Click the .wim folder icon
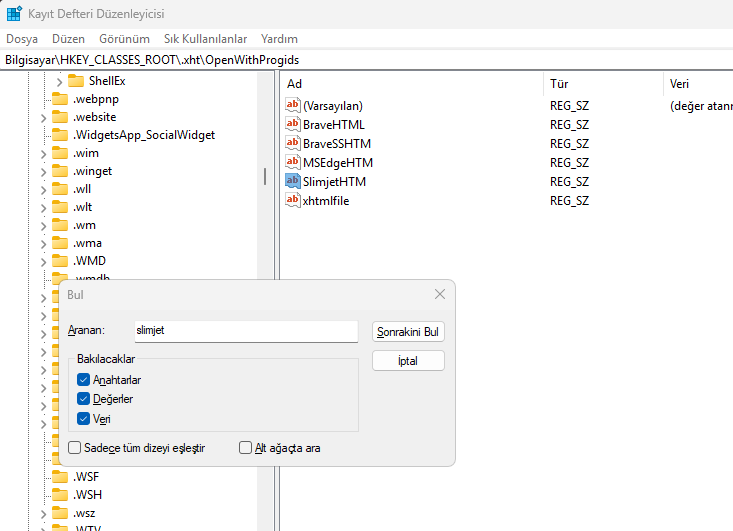733x531 pixels. 60,153
